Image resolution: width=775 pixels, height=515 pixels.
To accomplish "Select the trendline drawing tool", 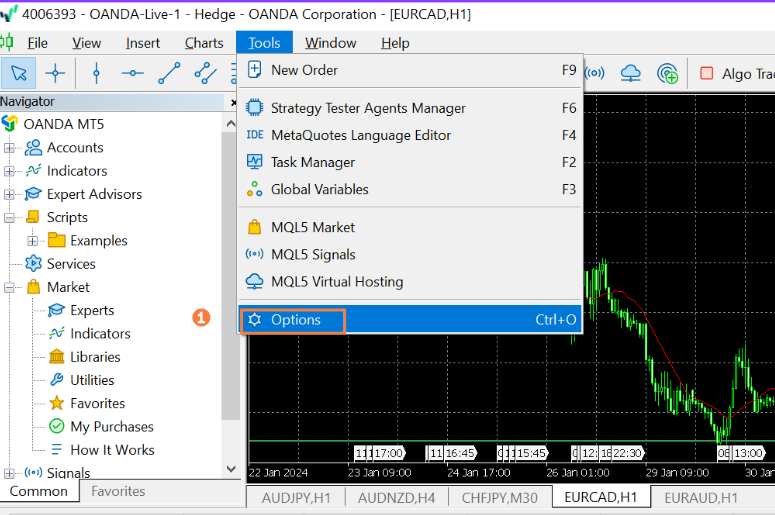I will 169,73.
